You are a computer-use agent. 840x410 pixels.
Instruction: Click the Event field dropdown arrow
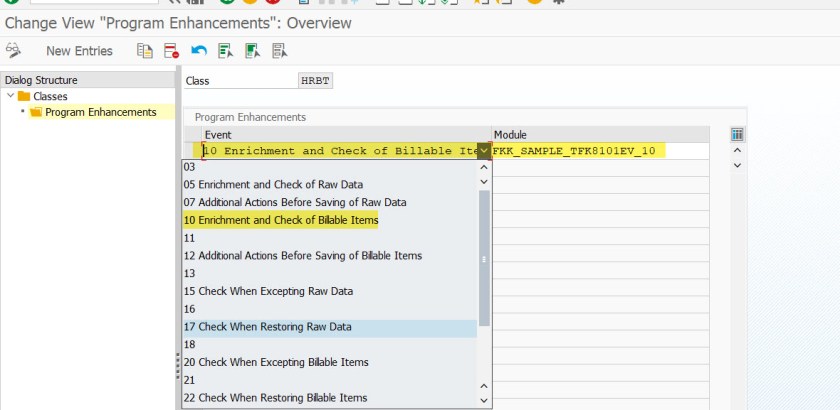pos(484,151)
